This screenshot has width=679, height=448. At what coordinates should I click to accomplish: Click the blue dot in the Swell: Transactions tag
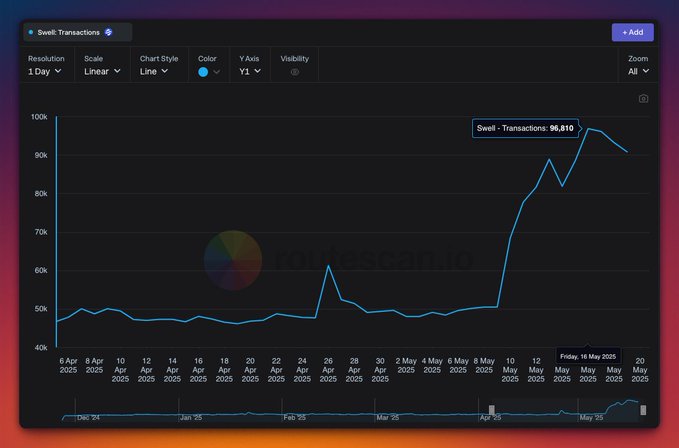(31, 32)
